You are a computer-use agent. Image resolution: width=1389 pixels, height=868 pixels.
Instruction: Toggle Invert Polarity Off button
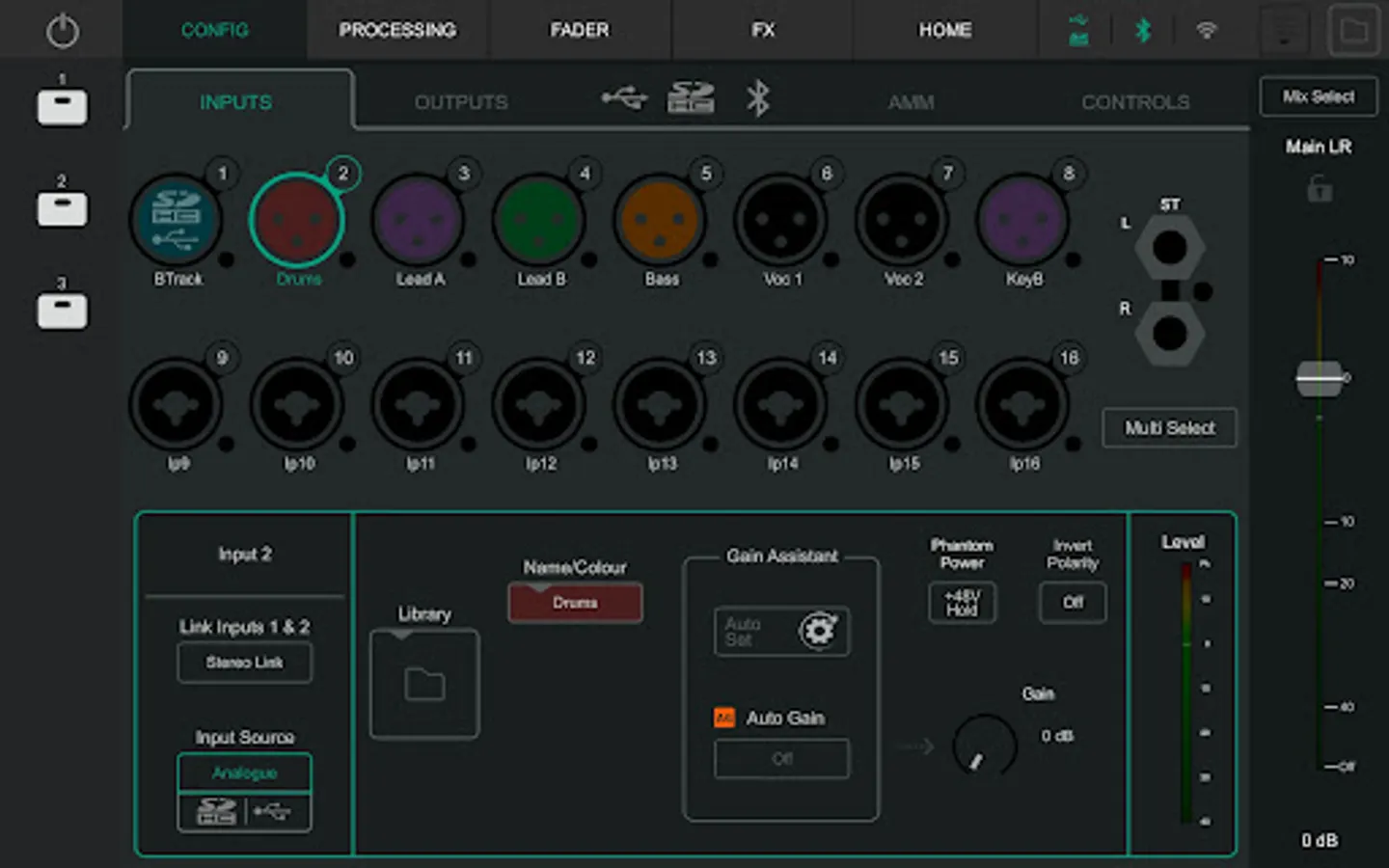[x=1073, y=603]
